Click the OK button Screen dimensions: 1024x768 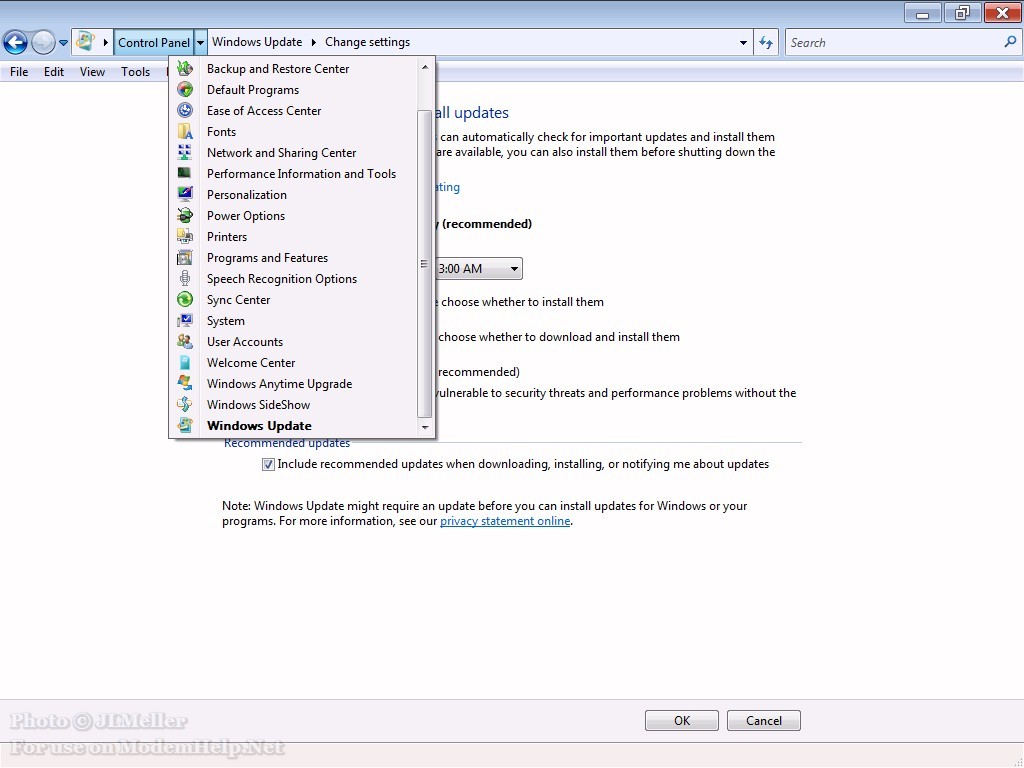point(681,720)
